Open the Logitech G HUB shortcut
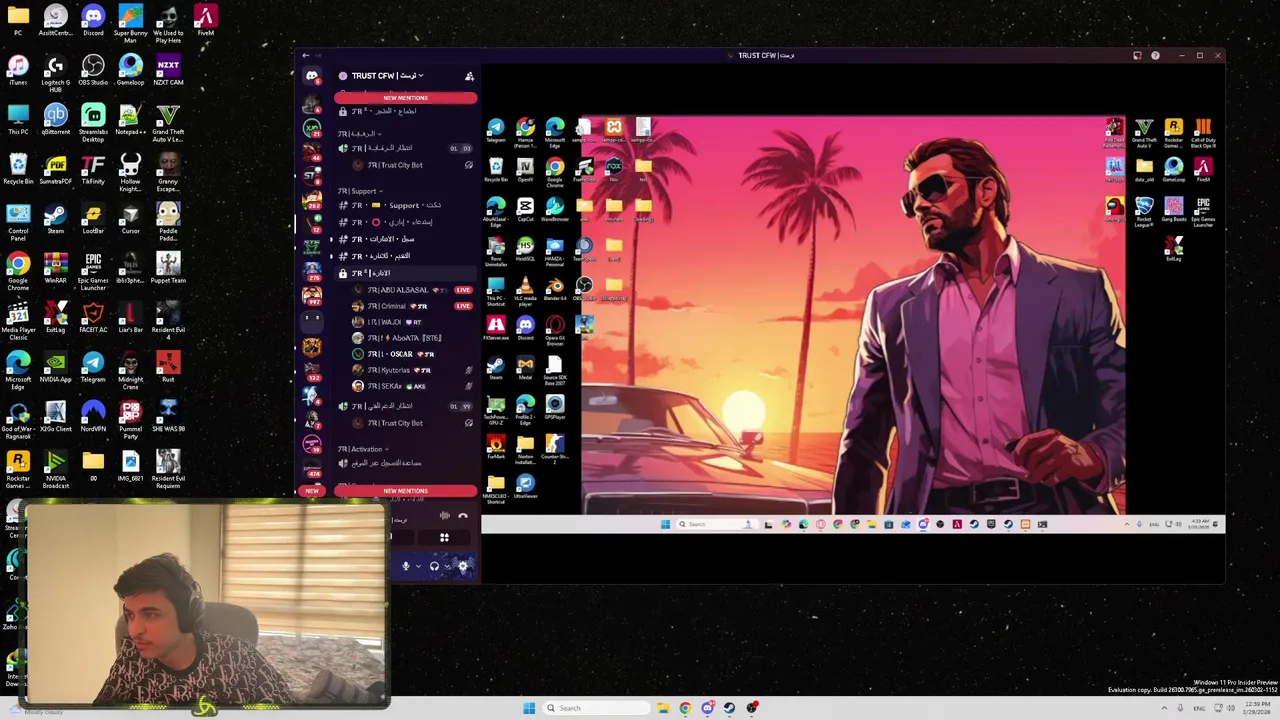This screenshot has height=720, width=1280. [x=55, y=73]
